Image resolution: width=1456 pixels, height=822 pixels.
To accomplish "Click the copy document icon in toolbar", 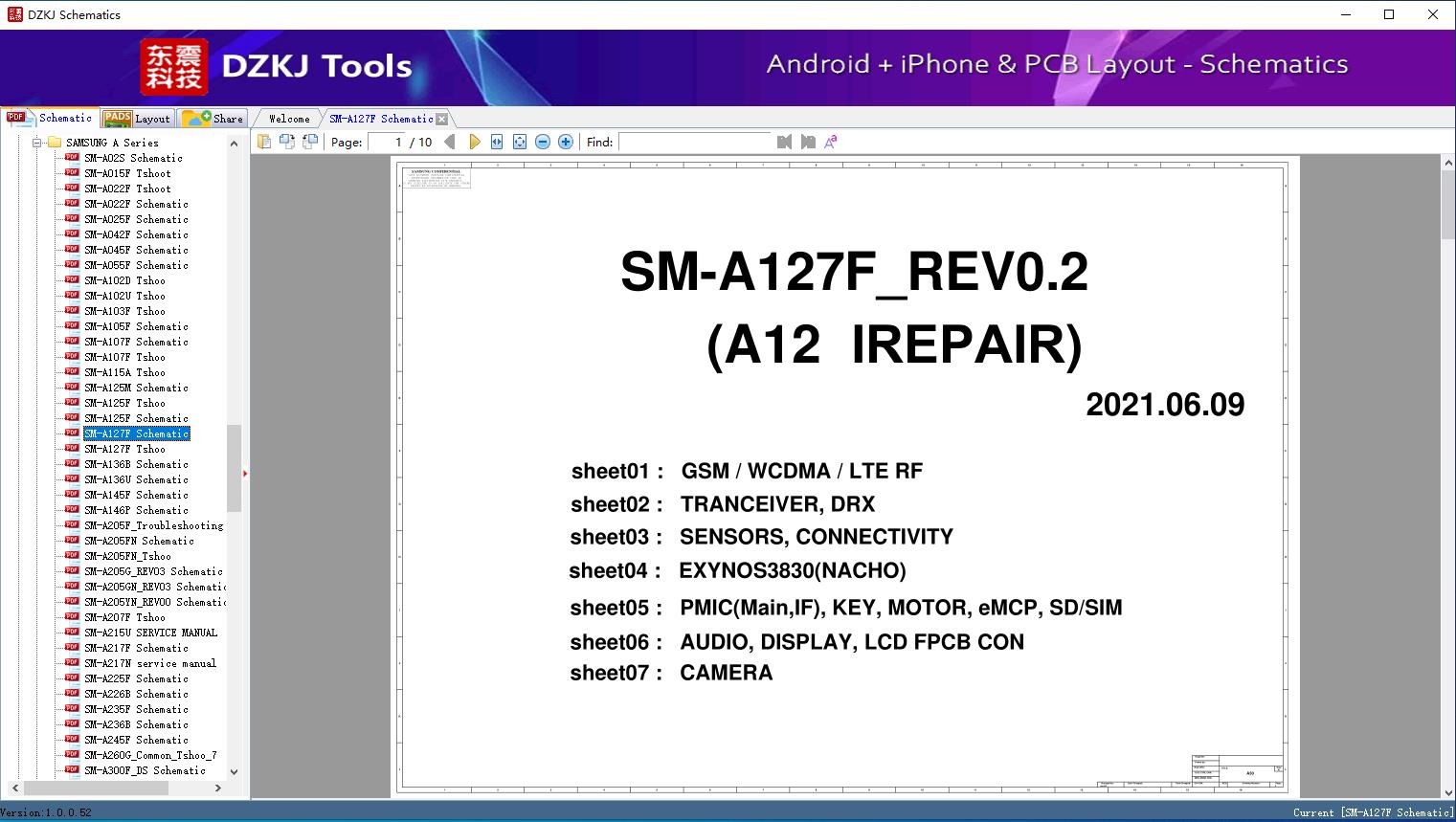I will [264, 142].
